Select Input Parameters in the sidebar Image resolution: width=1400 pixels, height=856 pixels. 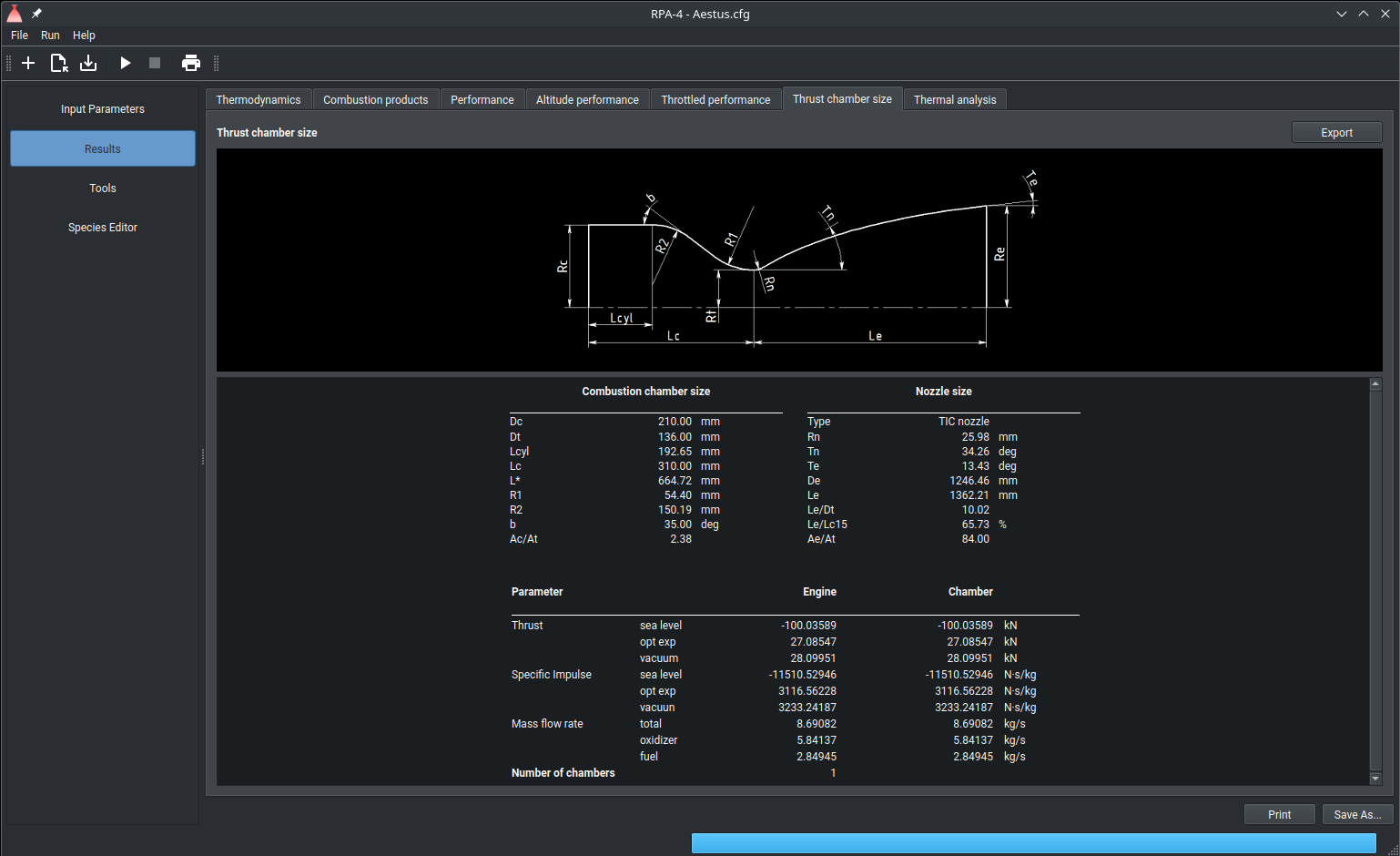[x=103, y=109]
